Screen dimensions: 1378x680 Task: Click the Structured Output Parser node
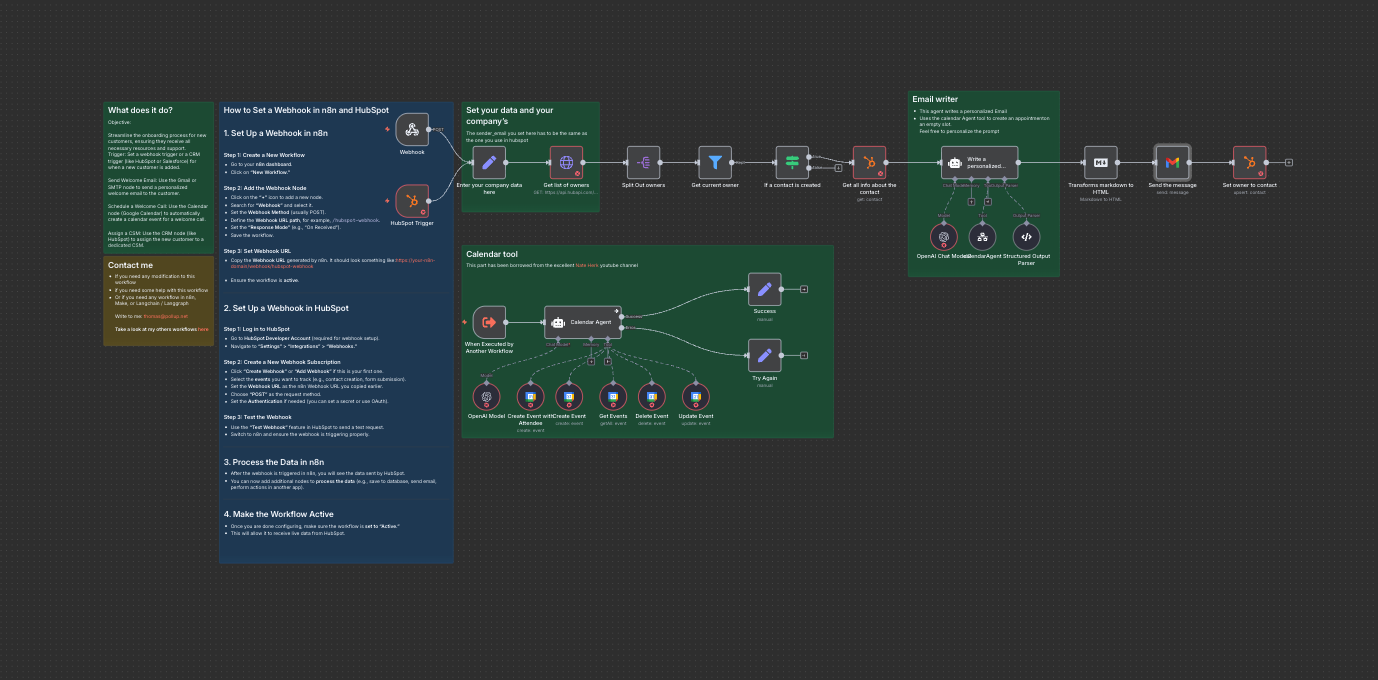point(1026,237)
